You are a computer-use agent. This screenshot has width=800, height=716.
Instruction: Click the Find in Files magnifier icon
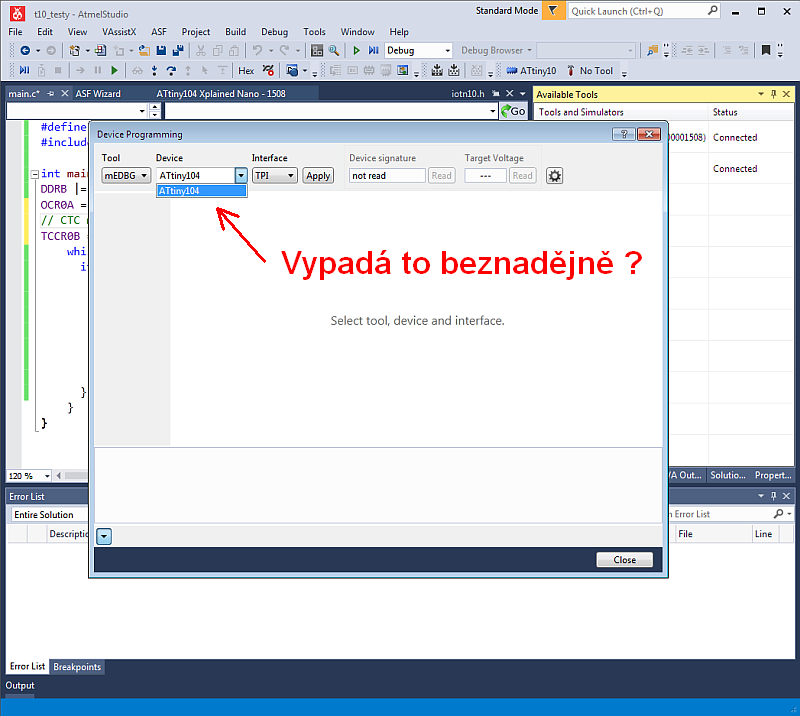(x=334, y=51)
